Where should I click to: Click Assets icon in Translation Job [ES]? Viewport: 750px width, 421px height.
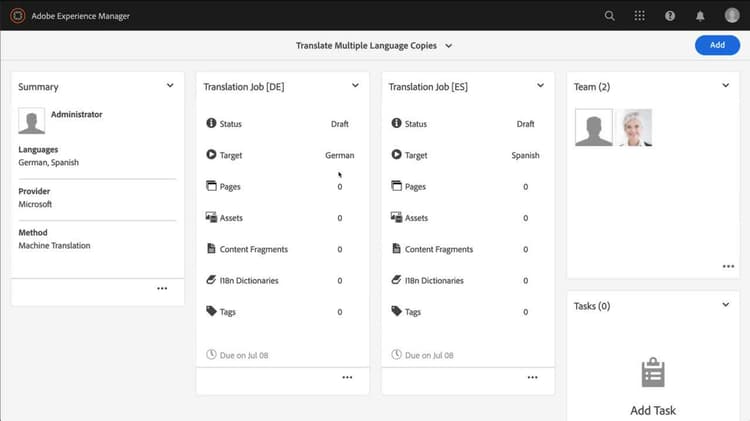point(396,217)
